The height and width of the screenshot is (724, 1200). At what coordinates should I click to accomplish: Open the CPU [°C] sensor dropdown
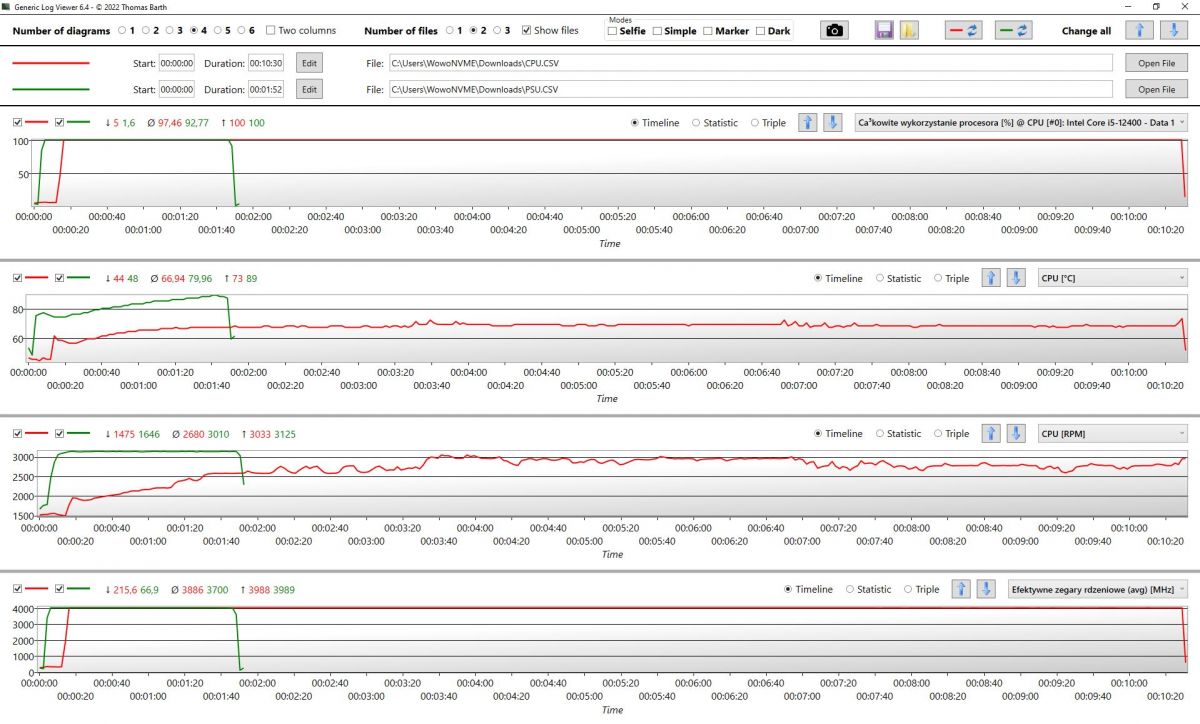[1113, 278]
